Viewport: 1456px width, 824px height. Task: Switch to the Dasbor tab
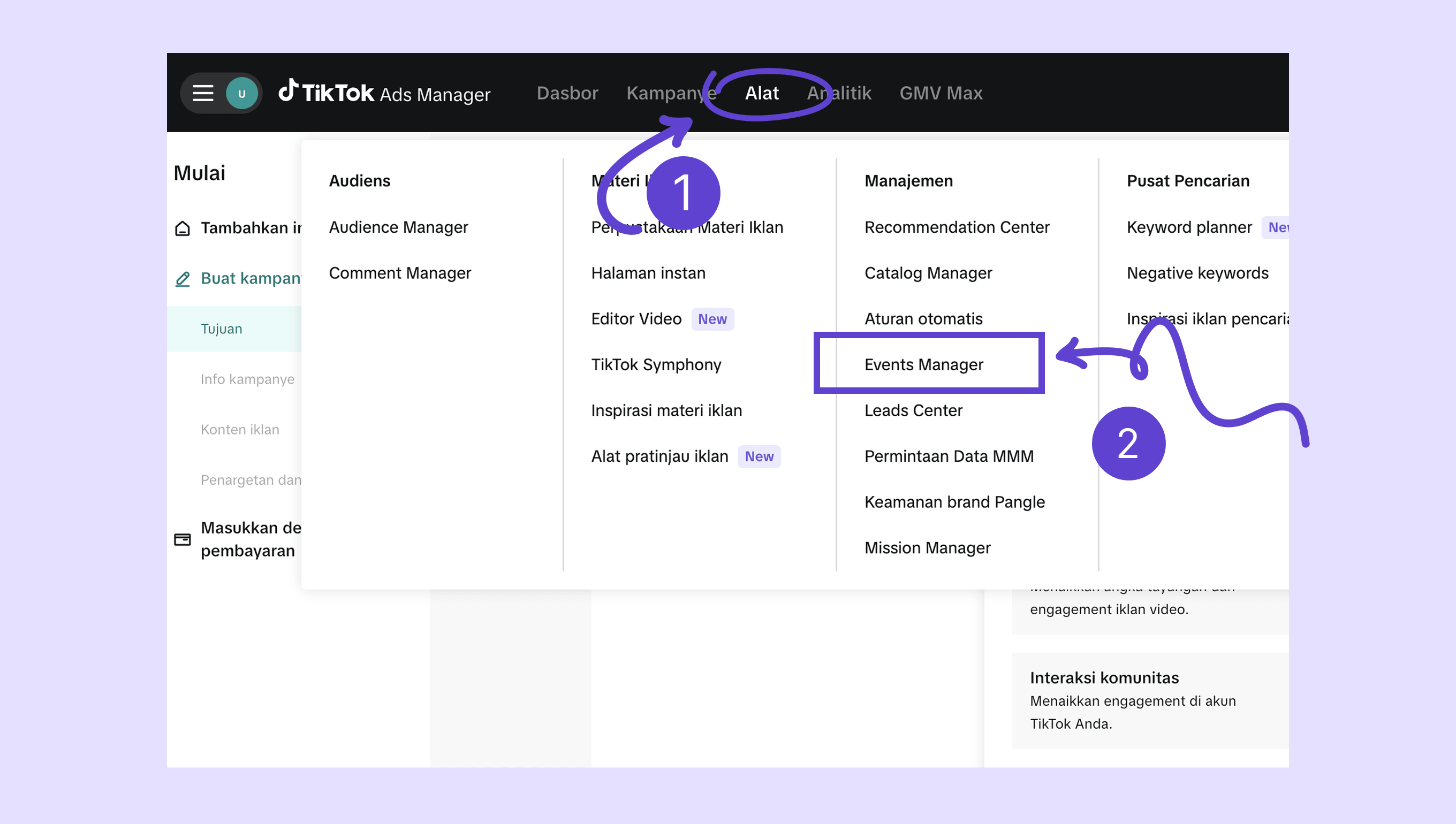point(567,94)
